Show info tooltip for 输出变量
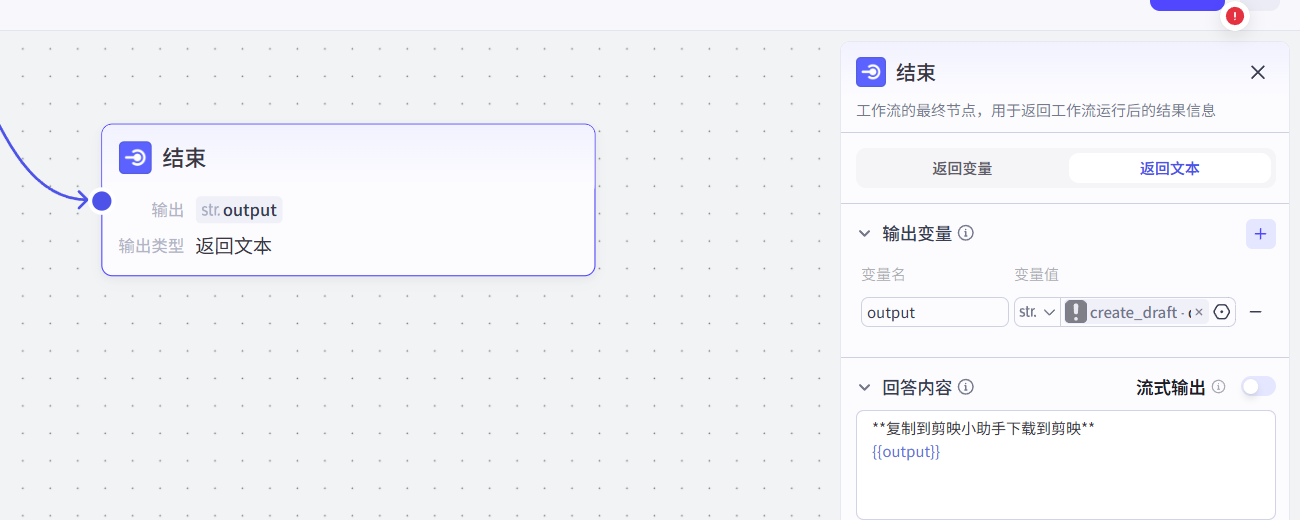1300x520 pixels. coord(966,233)
